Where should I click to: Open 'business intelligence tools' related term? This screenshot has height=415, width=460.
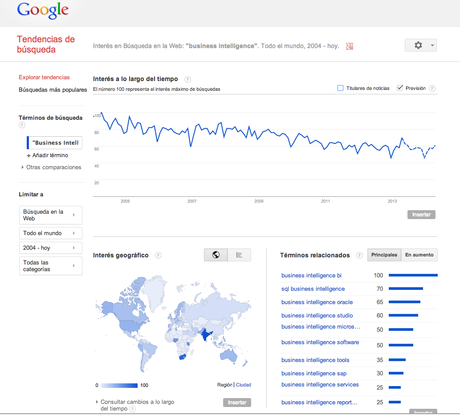(x=315, y=360)
